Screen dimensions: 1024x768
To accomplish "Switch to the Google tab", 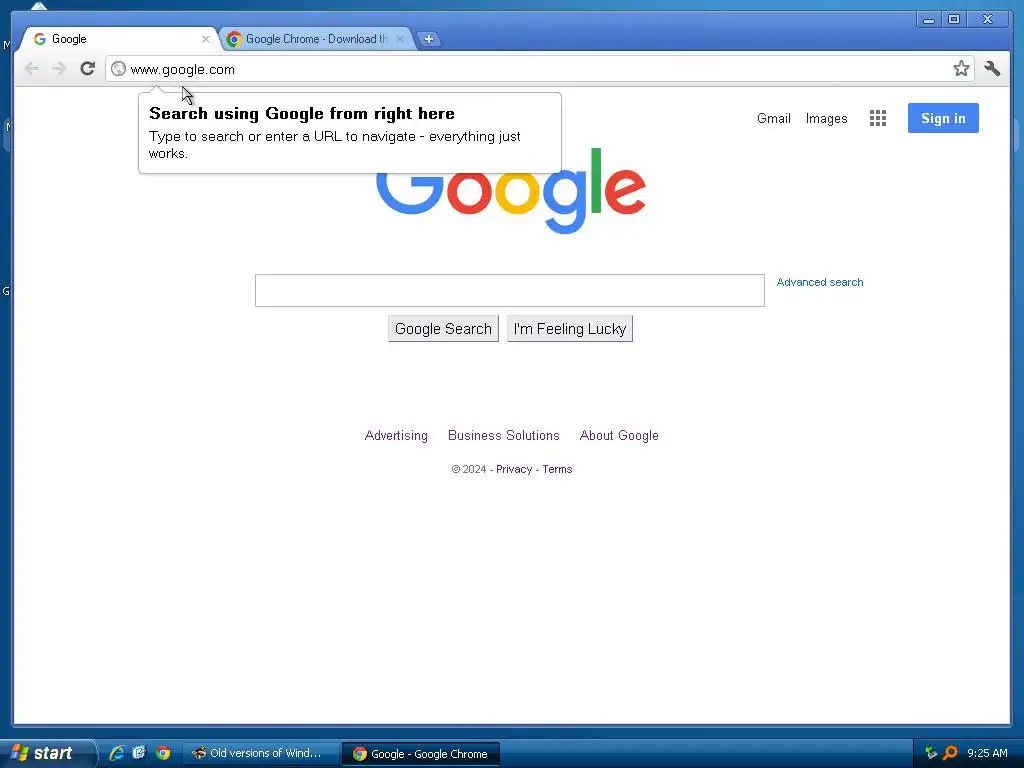I will click(118, 39).
